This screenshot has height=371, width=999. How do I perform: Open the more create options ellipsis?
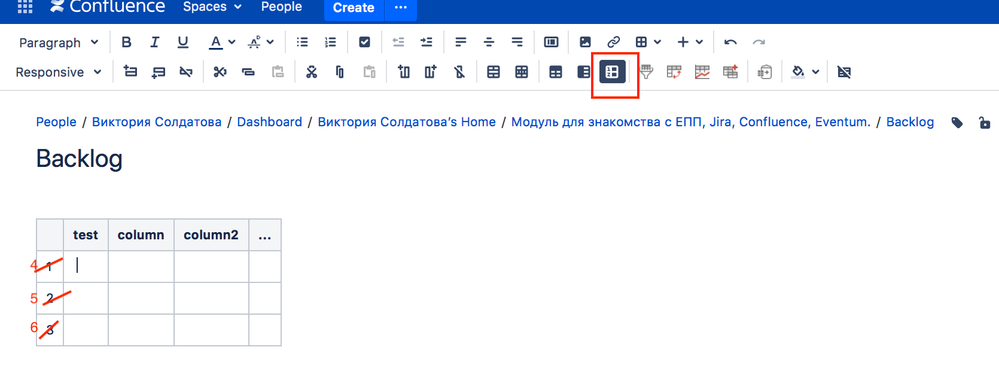[401, 8]
